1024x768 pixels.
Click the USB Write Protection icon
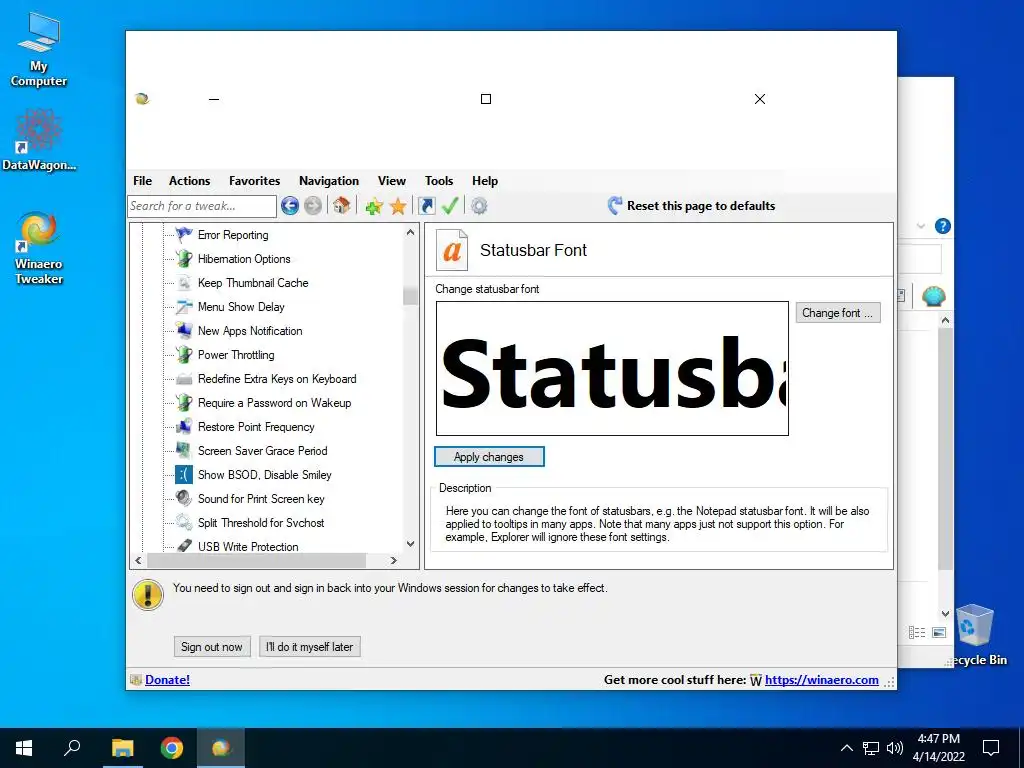(x=184, y=546)
